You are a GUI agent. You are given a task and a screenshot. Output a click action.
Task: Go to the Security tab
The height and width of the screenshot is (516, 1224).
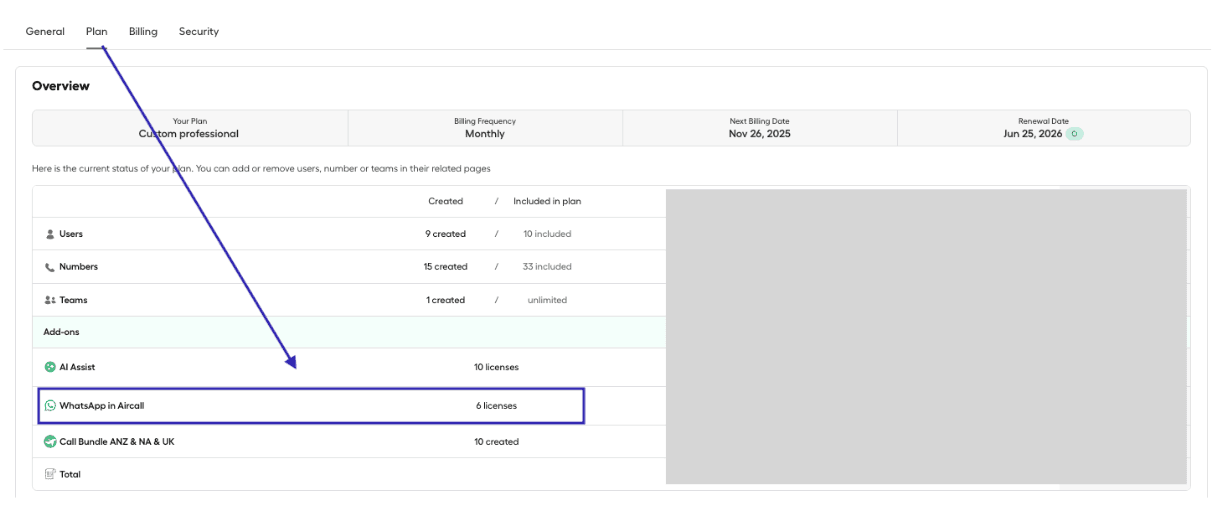pyautogui.click(x=199, y=32)
